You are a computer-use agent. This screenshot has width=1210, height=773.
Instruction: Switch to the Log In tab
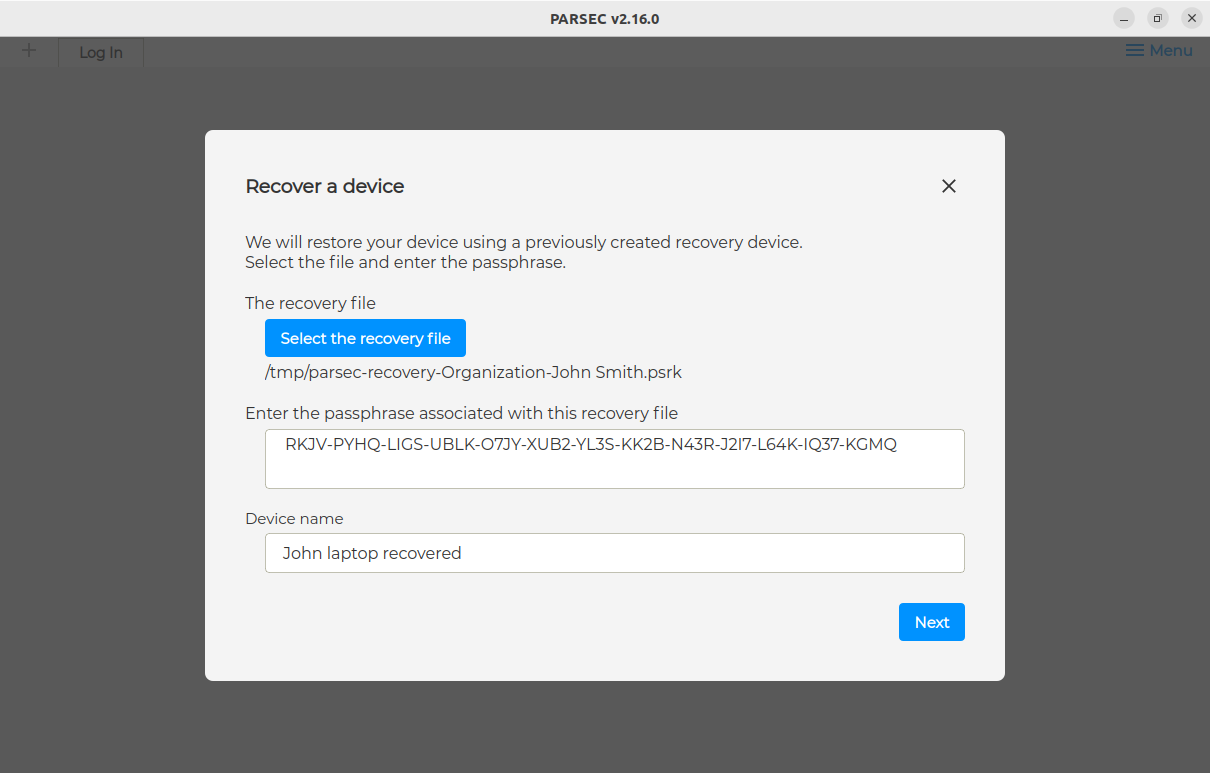point(101,52)
